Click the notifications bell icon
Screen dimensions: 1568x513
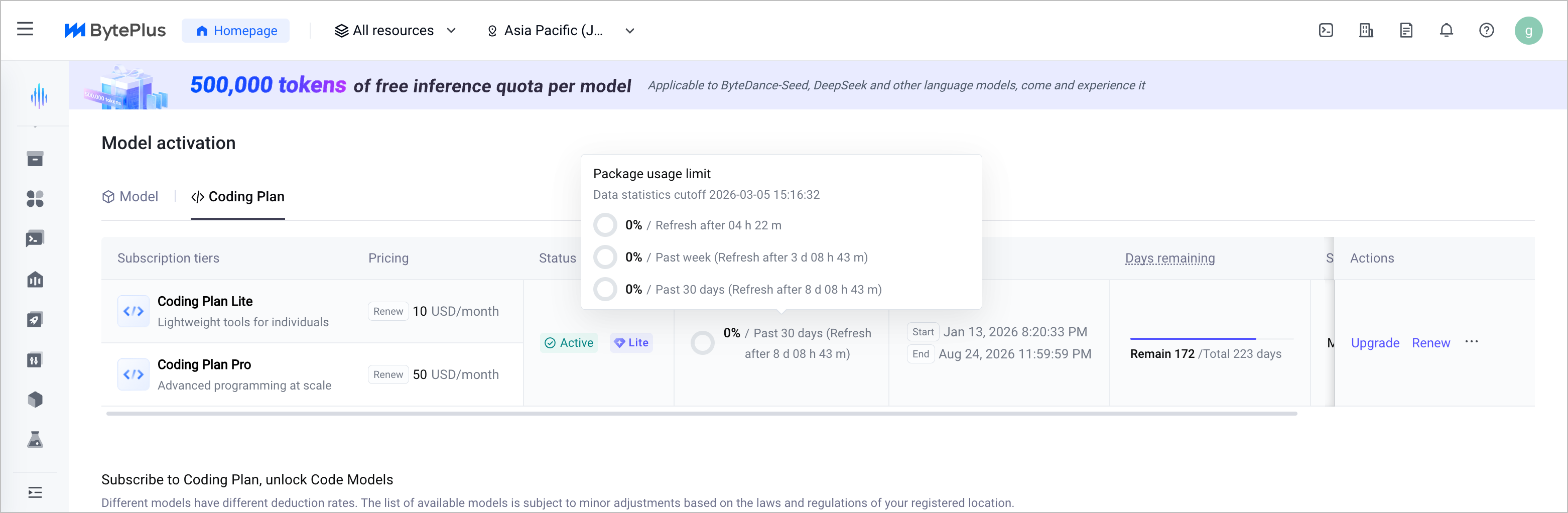[1446, 31]
